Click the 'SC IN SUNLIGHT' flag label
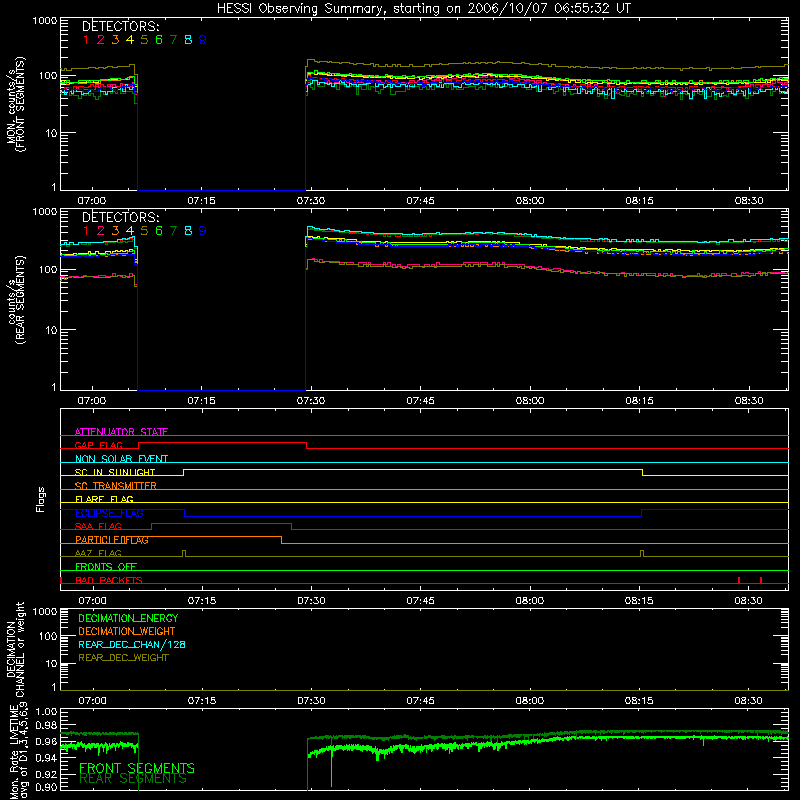 click(x=115, y=472)
